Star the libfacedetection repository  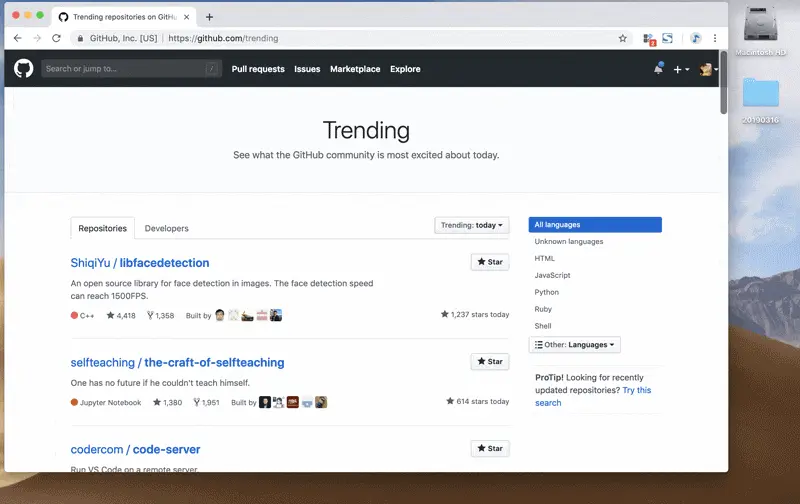point(490,262)
